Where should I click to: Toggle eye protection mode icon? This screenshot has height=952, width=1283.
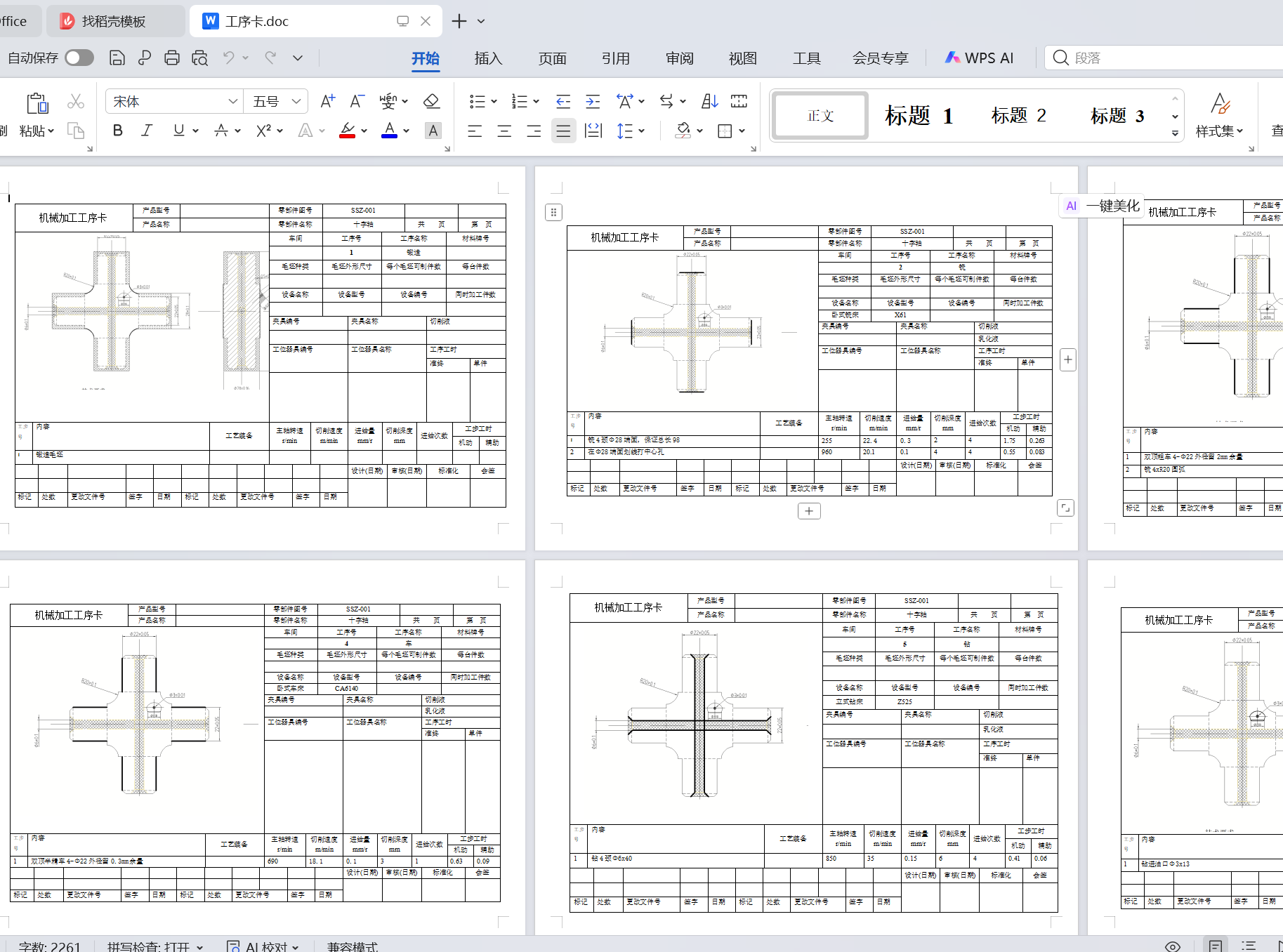point(1172,946)
